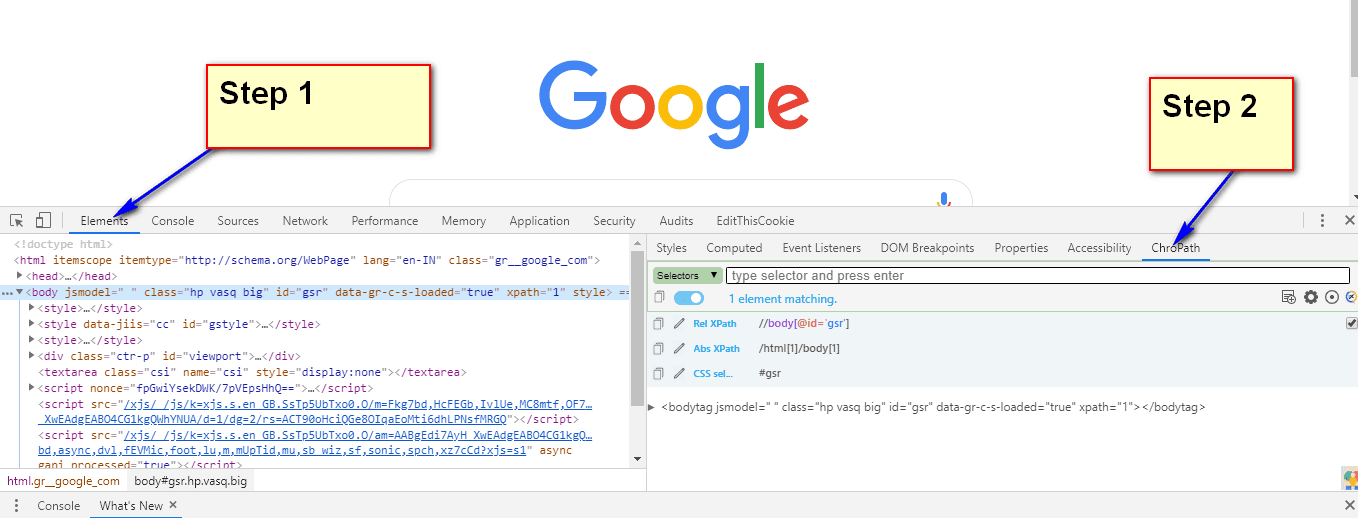Uncheck the Rel XPath row checkbox

(x=1352, y=323)
